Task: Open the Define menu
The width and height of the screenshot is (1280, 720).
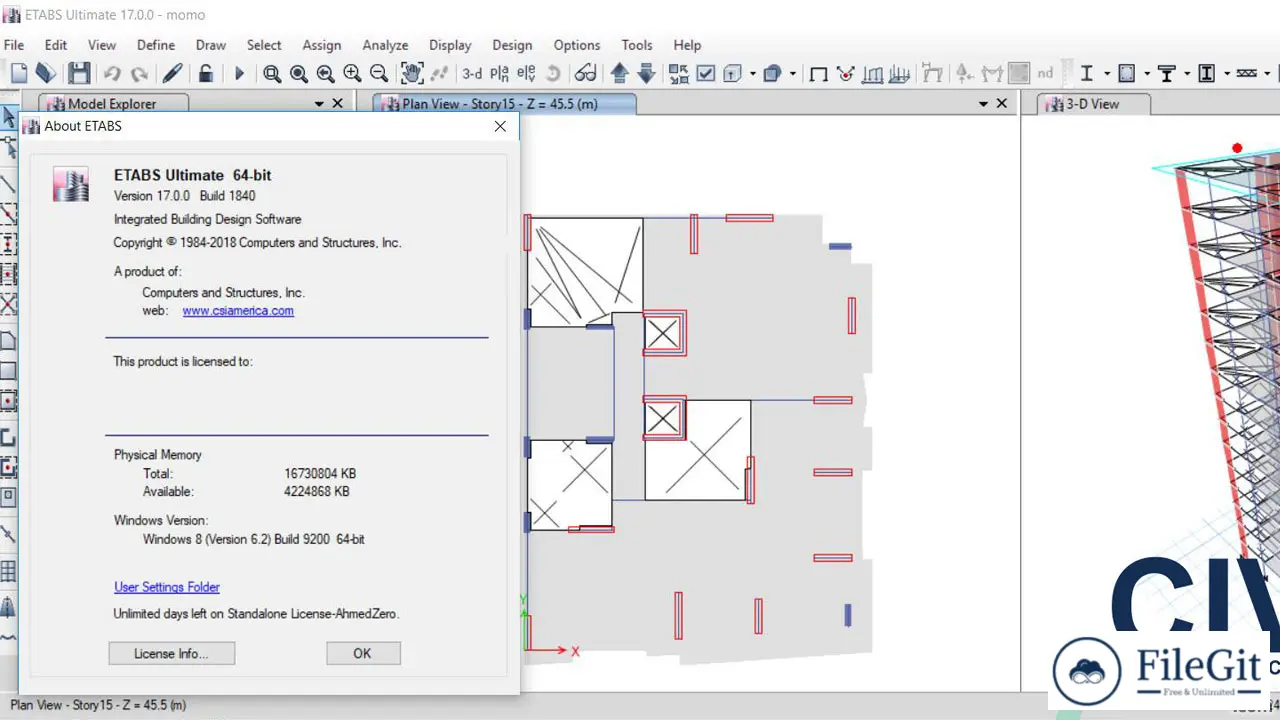Action: 156,45
